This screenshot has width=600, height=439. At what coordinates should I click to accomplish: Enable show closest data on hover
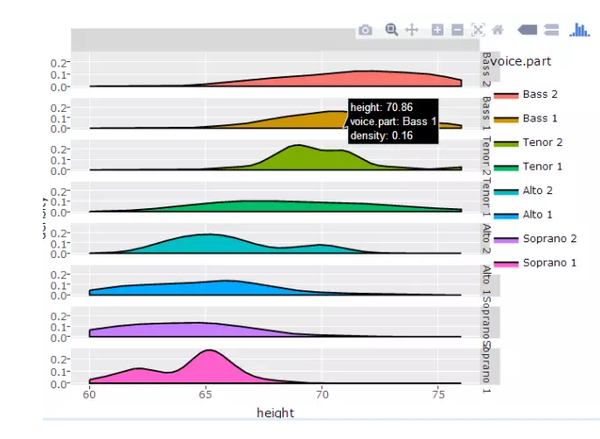(x=527, y=30)
